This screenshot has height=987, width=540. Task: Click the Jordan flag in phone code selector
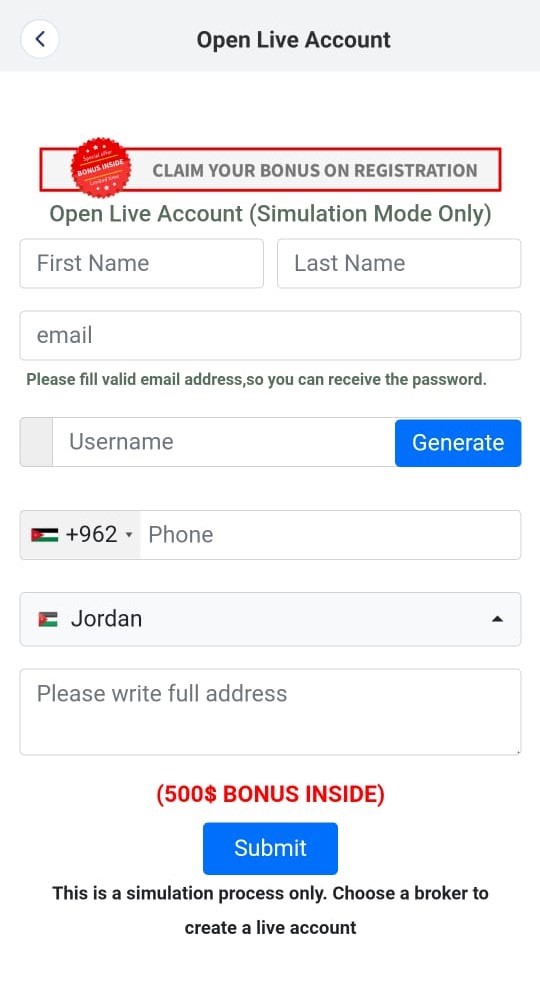[x=44, y=535]
